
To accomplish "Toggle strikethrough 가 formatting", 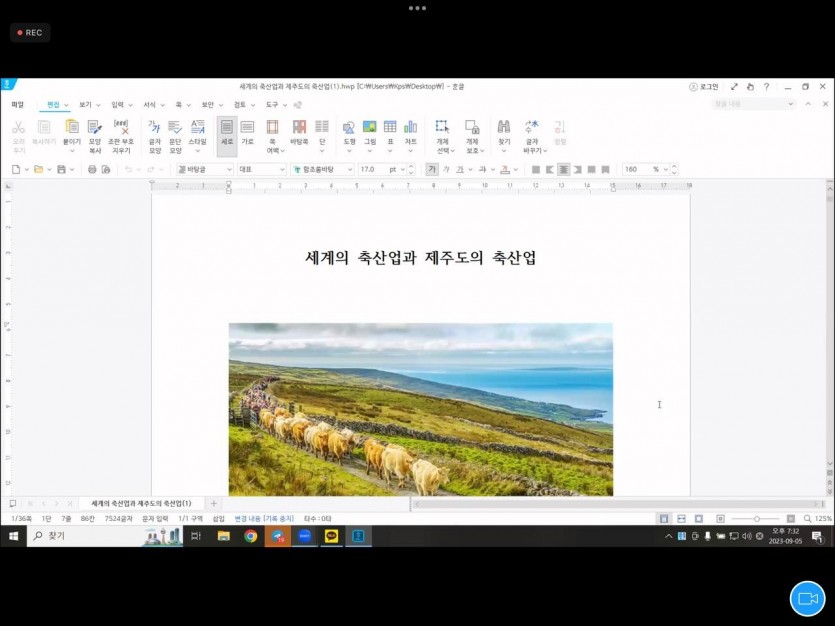I will 482,169.
